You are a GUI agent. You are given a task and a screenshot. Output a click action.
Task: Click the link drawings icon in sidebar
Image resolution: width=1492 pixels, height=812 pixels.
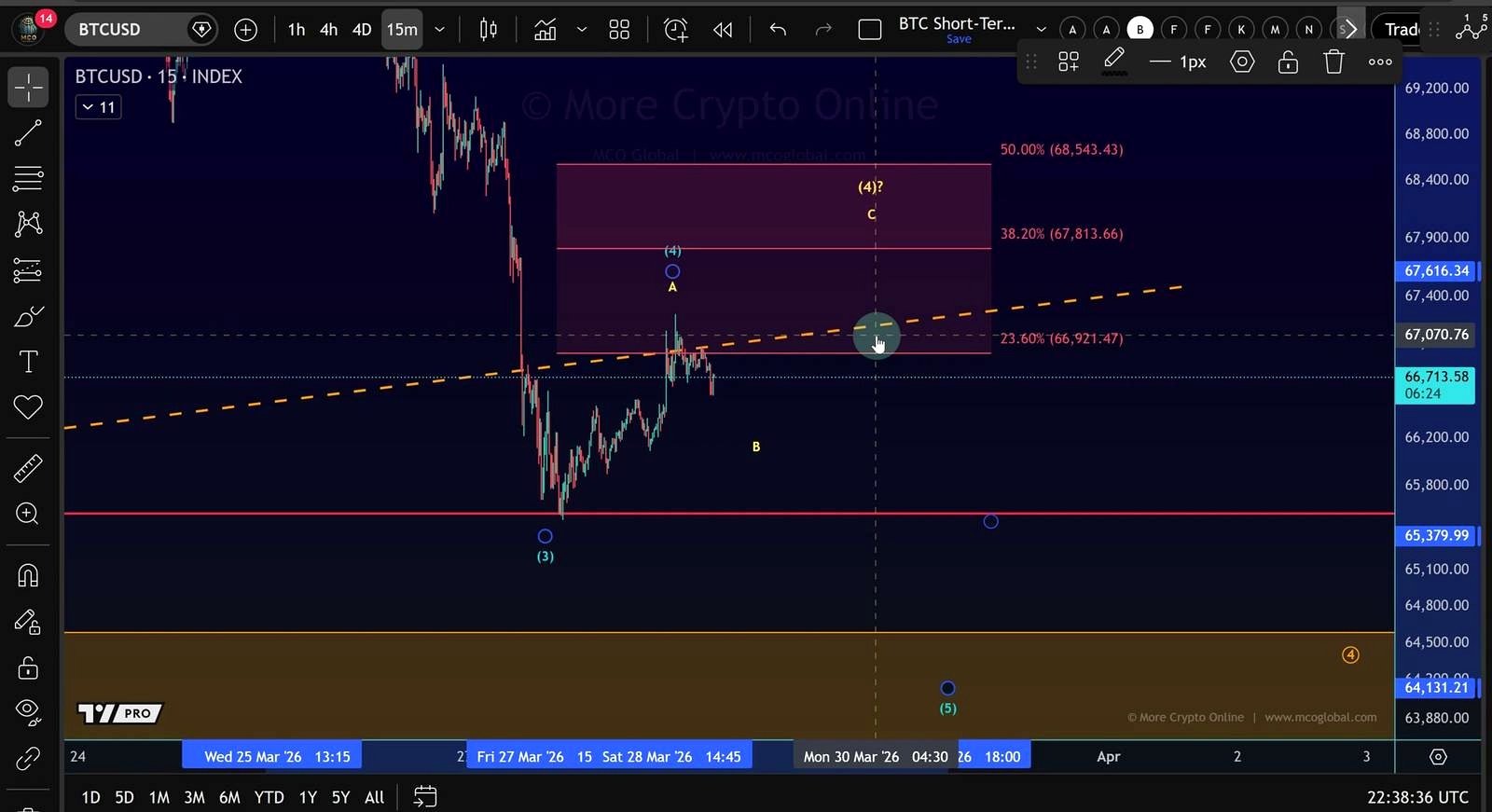click(x=28, y=759)
